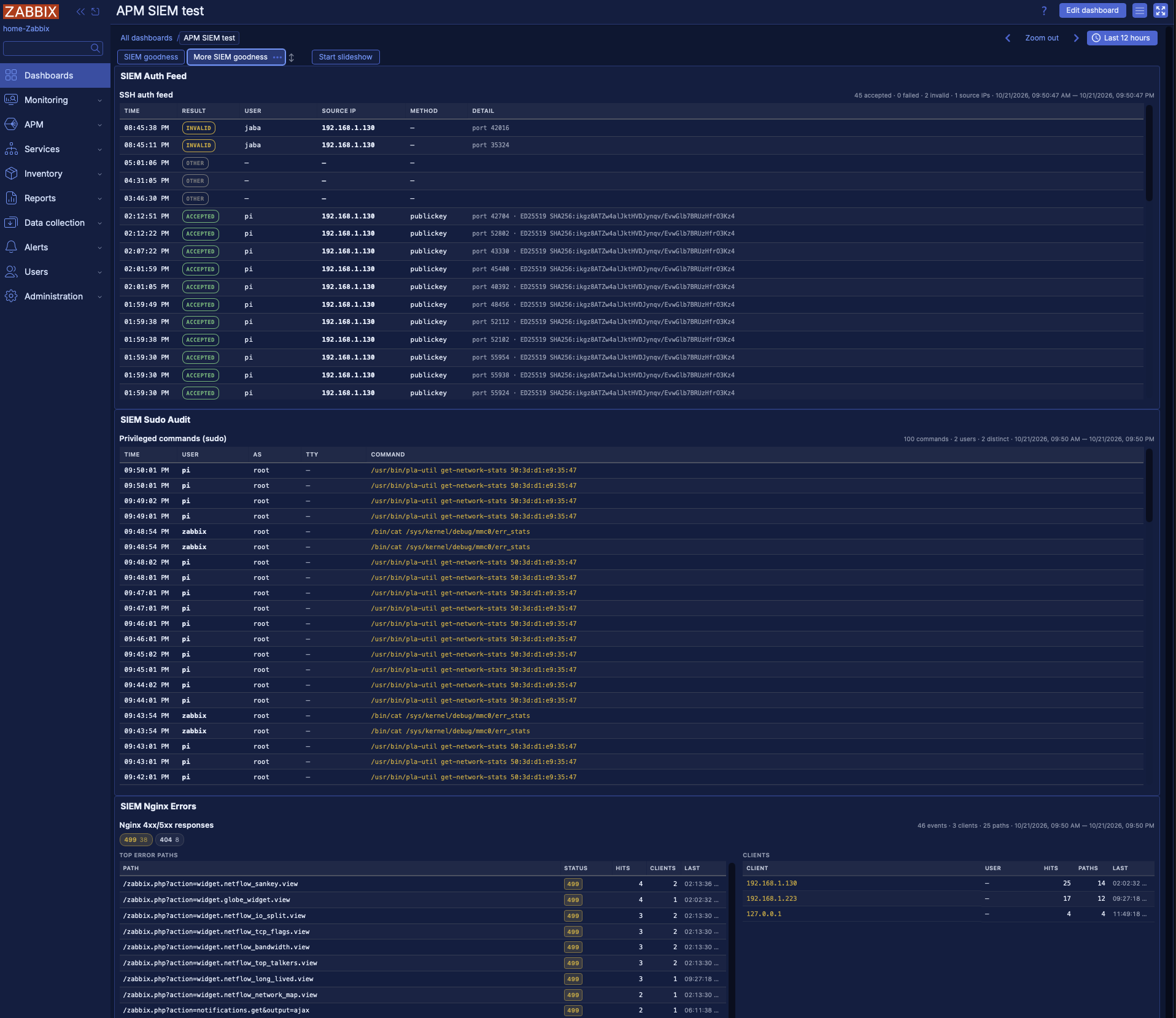Click the 08:45:38 PM INVALID badge
1176x1018 pixels.
pos(198,128)
